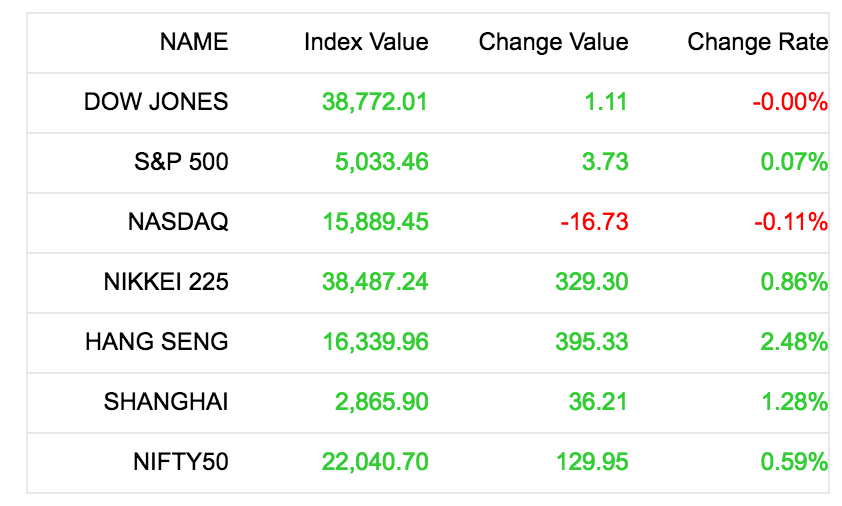Click the Index Value column header

pos(366,42)
